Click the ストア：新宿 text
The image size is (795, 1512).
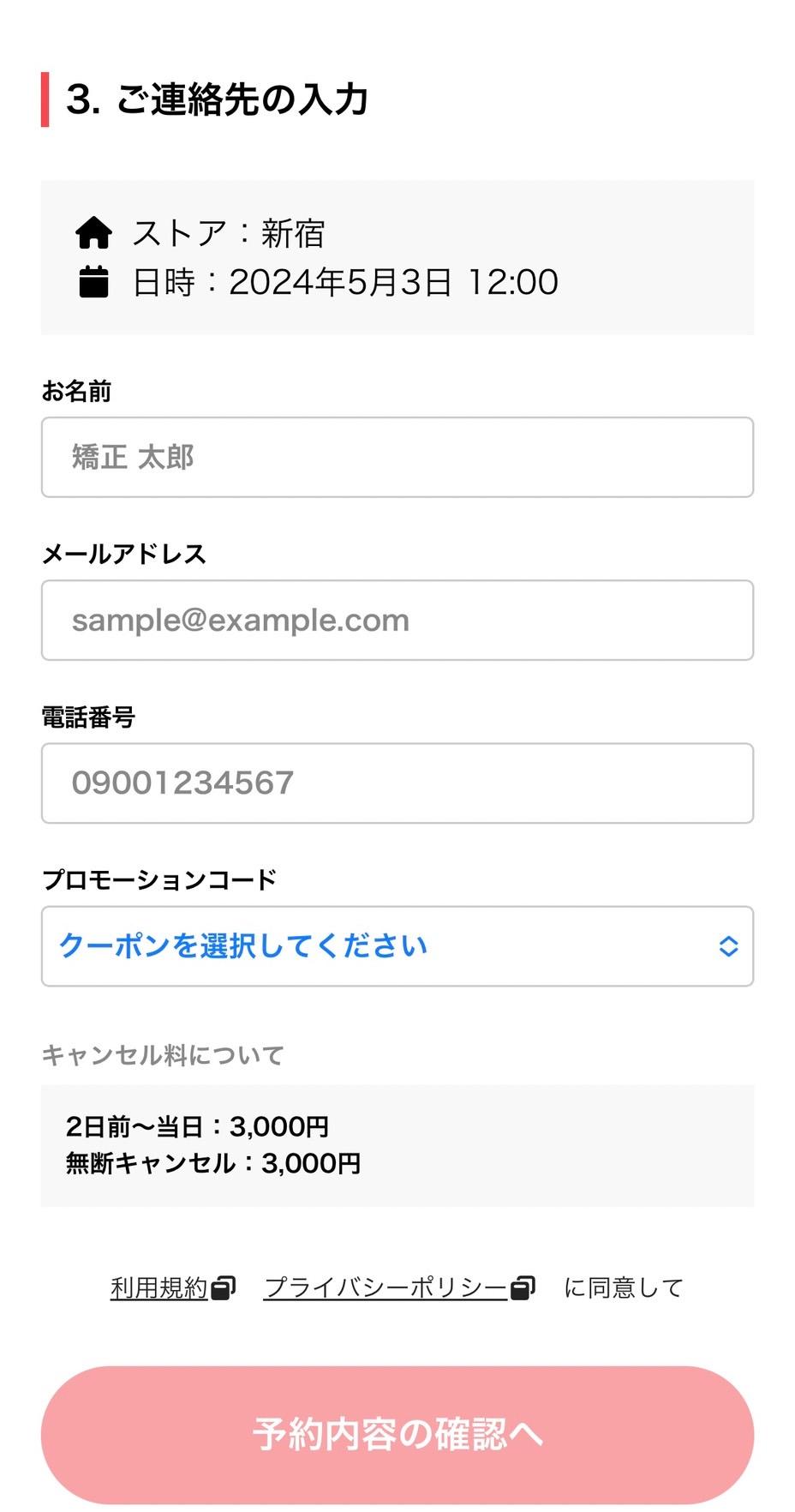(x=228, y=233)
